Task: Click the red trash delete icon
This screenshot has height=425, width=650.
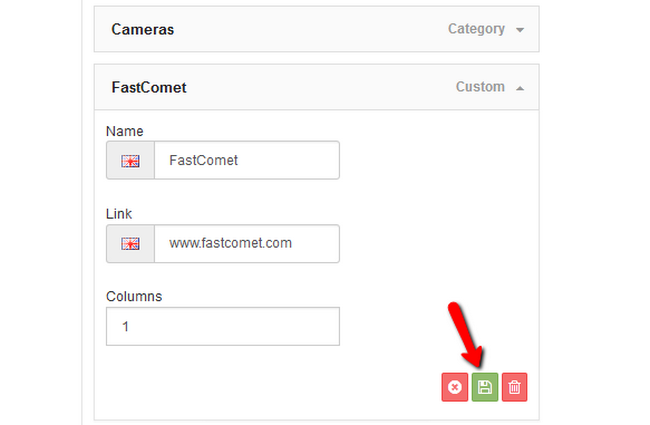Action: tap(515, 387)
